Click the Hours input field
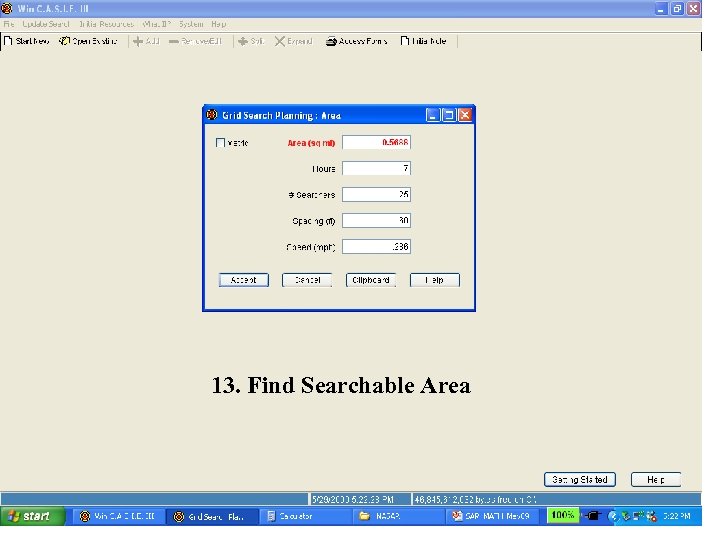720x540 pixels. pyautogui.click(x=377, y=169)
